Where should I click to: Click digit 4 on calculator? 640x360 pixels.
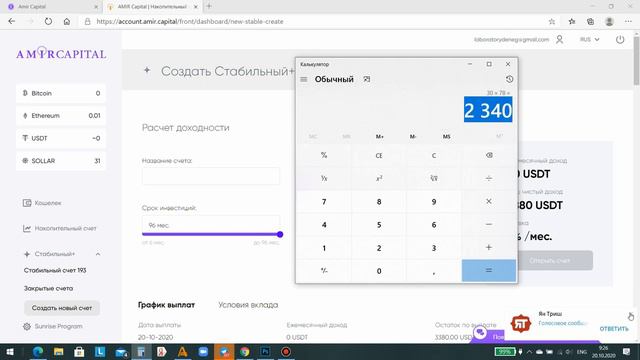pos(324,224)
